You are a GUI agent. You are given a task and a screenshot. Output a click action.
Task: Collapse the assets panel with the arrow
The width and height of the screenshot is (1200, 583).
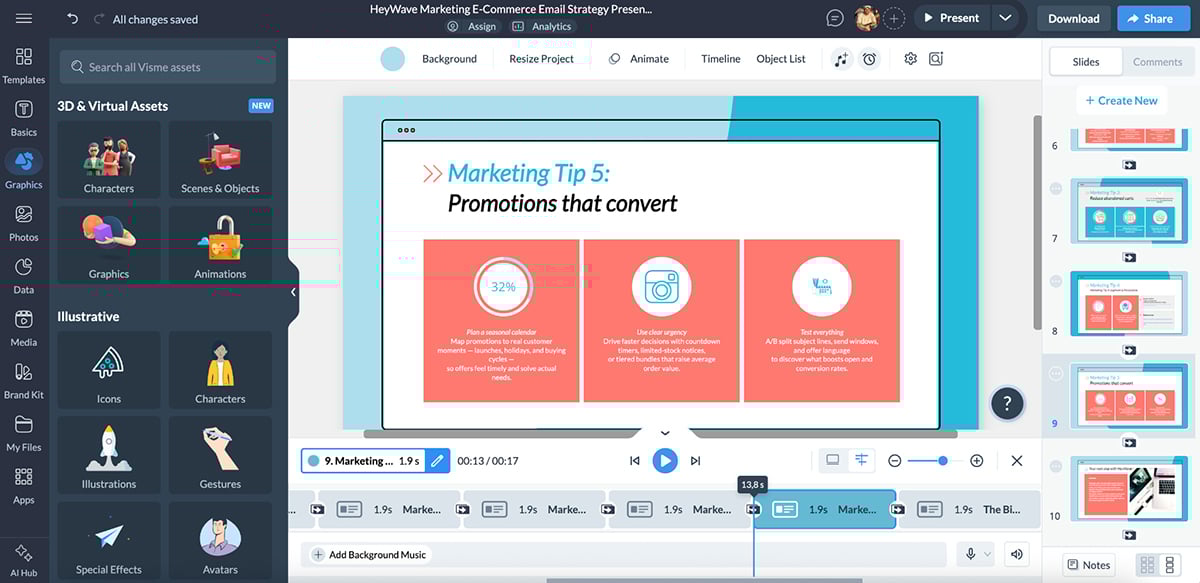coord(291,293)
